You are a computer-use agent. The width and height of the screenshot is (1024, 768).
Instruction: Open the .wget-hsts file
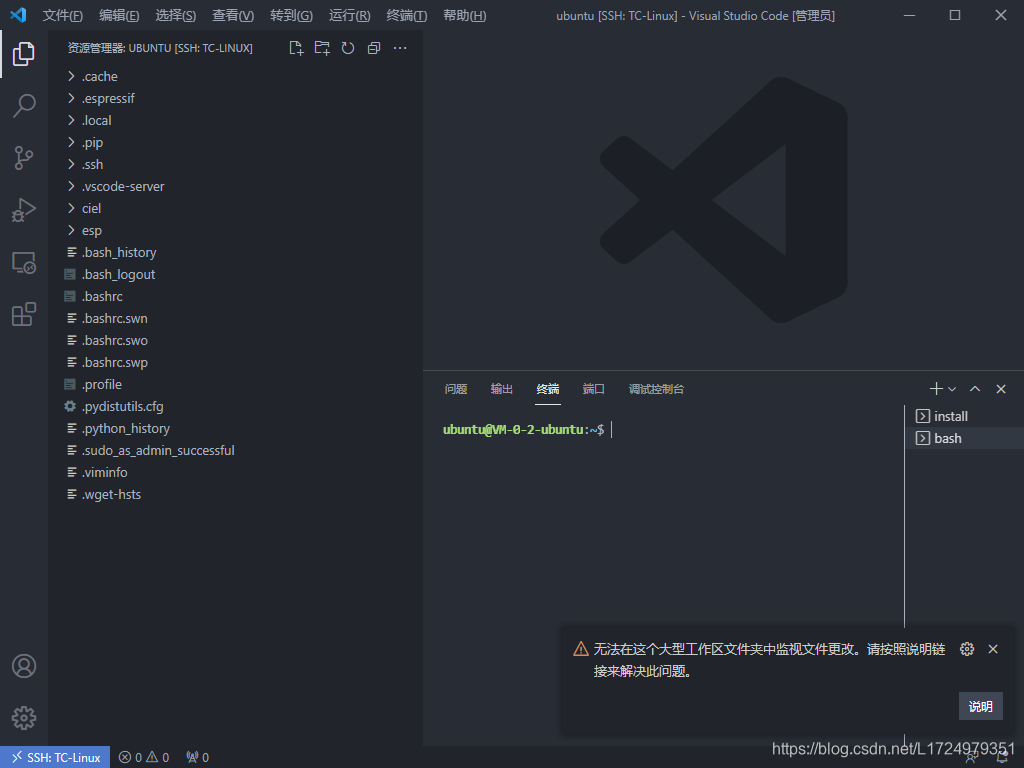click(236, 494)
